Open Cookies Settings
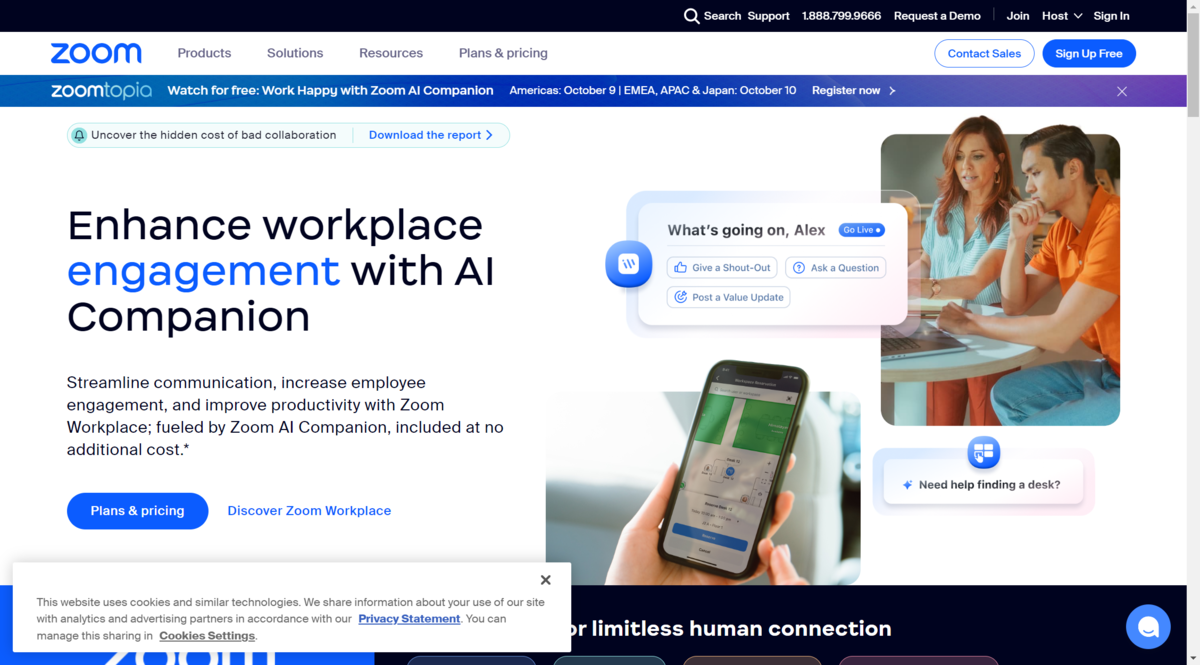1200x665 pixels. pos(207,636)
